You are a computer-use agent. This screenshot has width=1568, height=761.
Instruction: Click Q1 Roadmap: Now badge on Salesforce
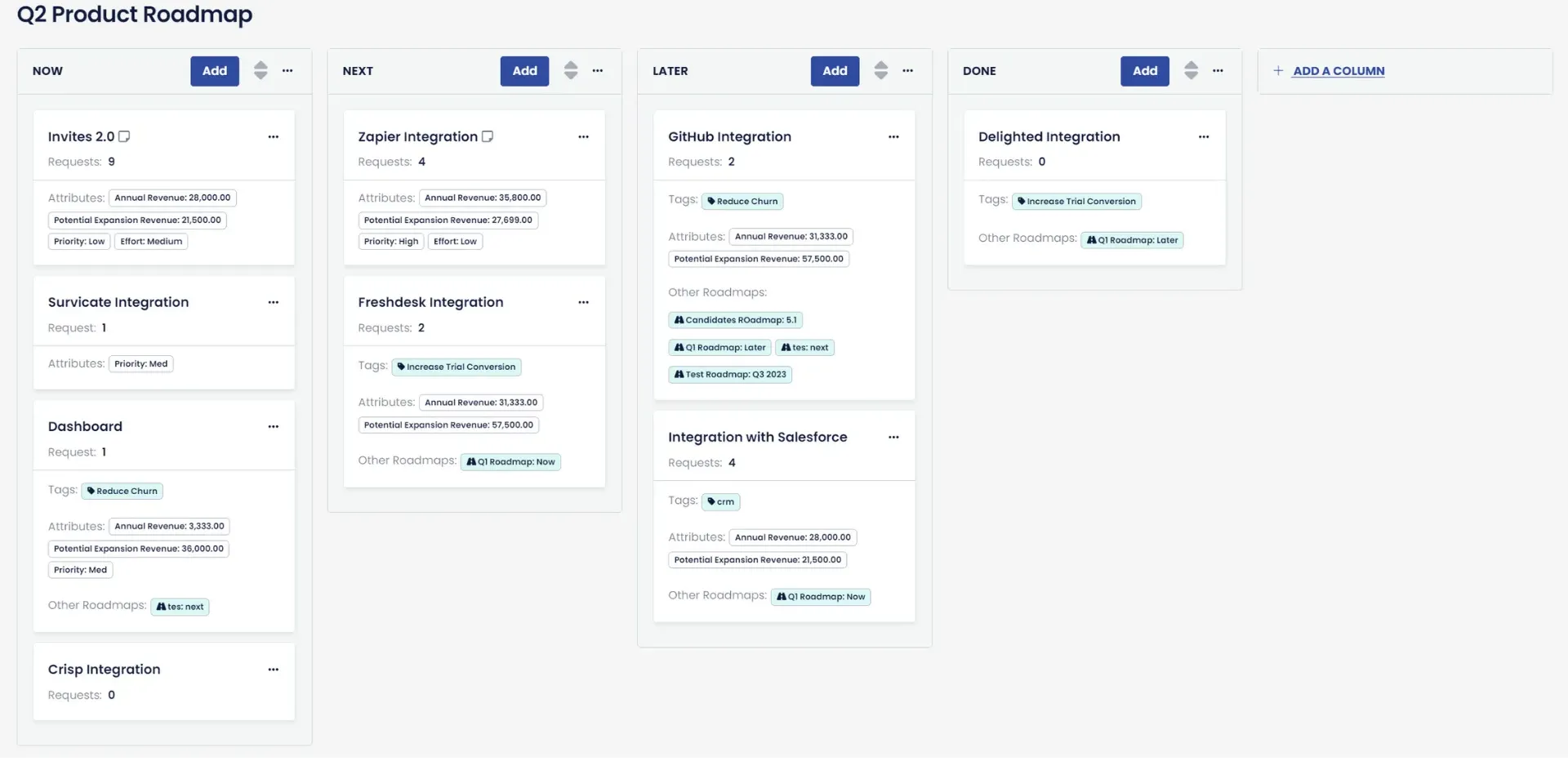pos(821,598)
